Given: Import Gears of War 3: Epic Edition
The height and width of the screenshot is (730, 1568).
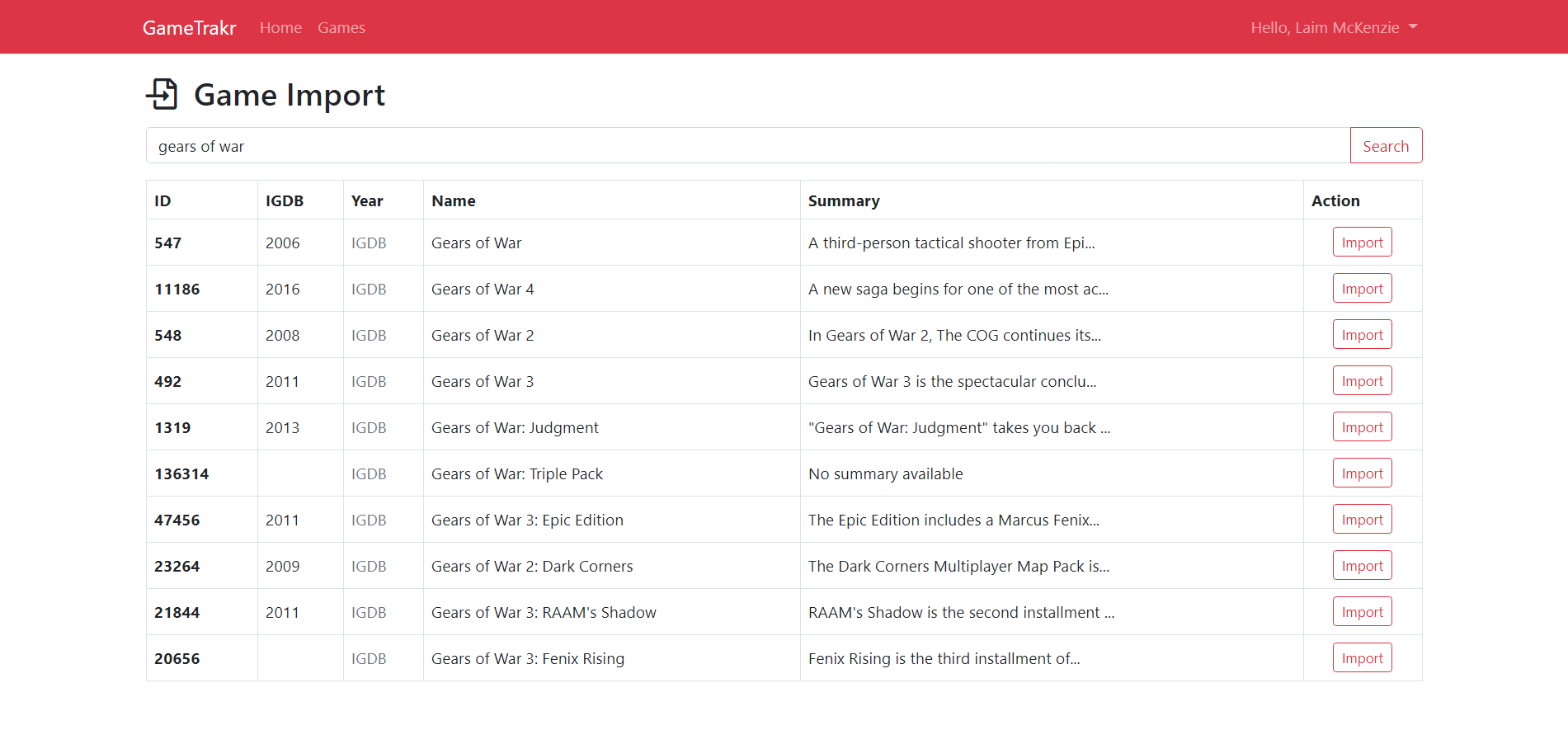Looking at the screenshot, I should pos(1361,520).
